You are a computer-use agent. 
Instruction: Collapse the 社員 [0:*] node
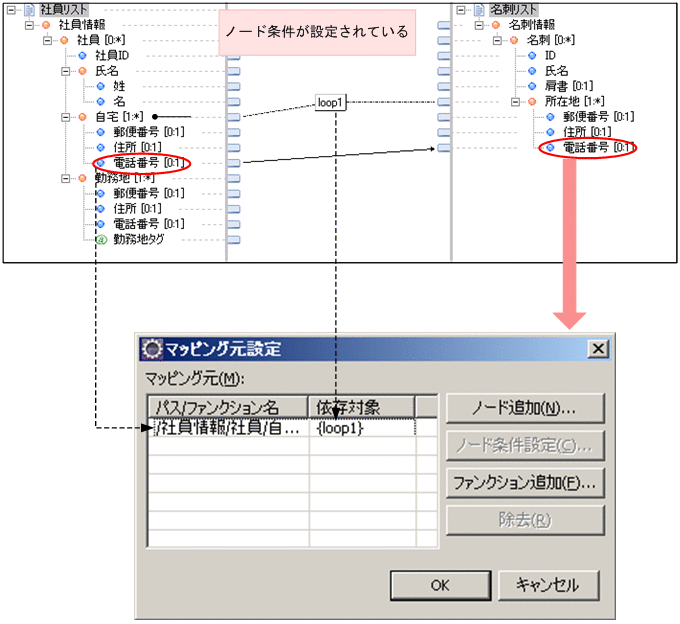click(47, 40)
